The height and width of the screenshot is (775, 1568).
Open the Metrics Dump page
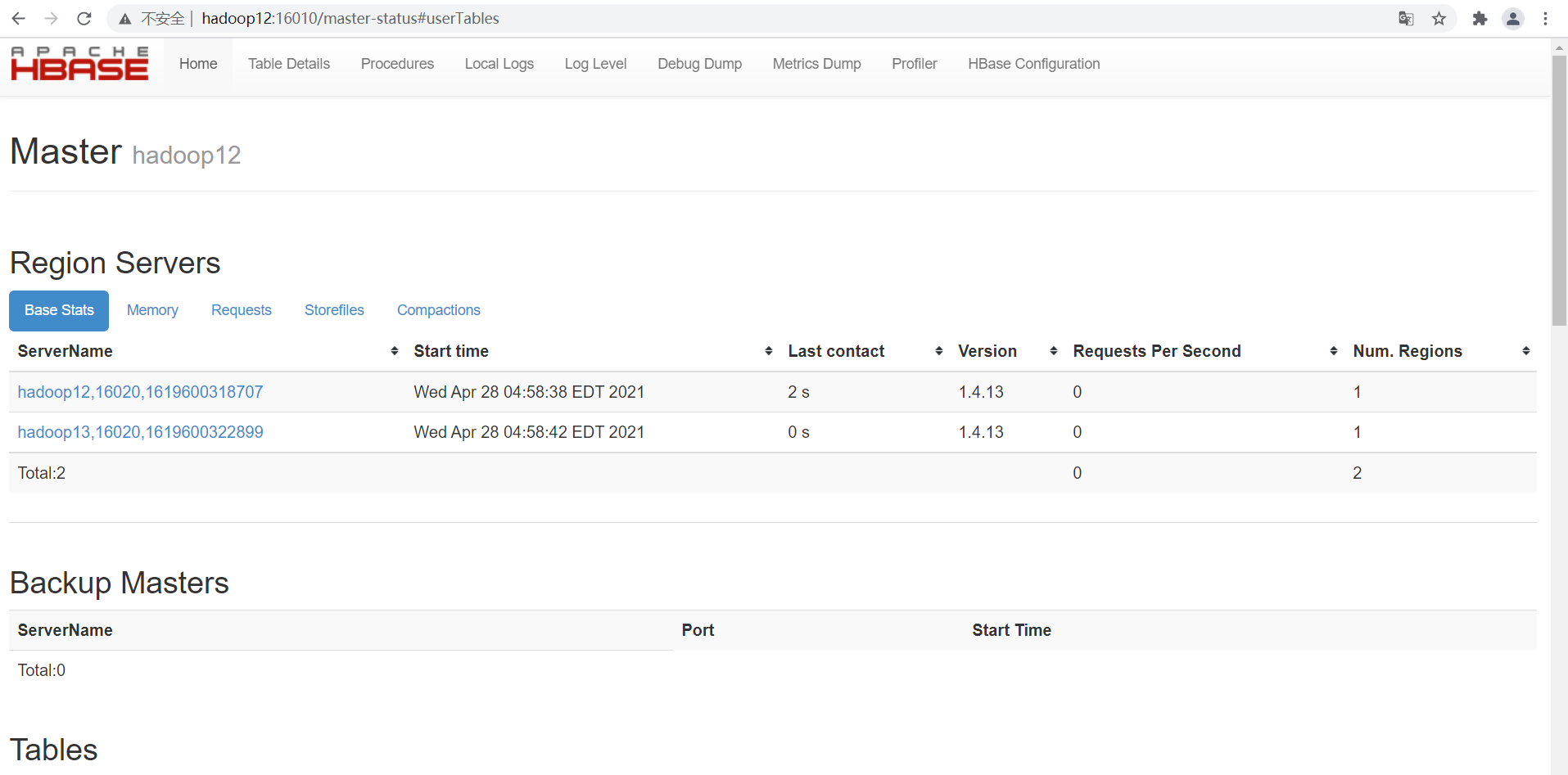point(816,63)
